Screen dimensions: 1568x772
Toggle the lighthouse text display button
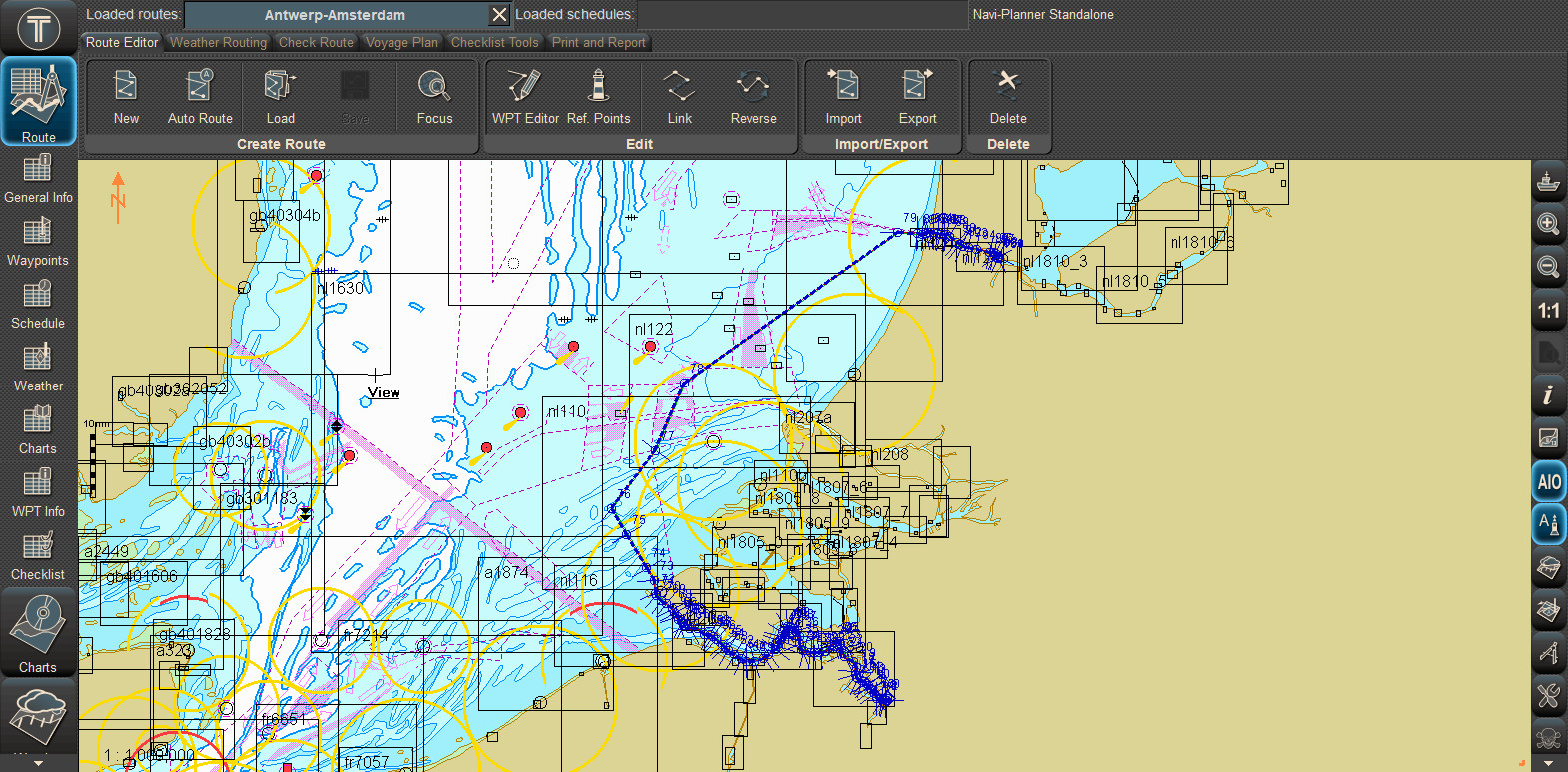pos(1548,523)
